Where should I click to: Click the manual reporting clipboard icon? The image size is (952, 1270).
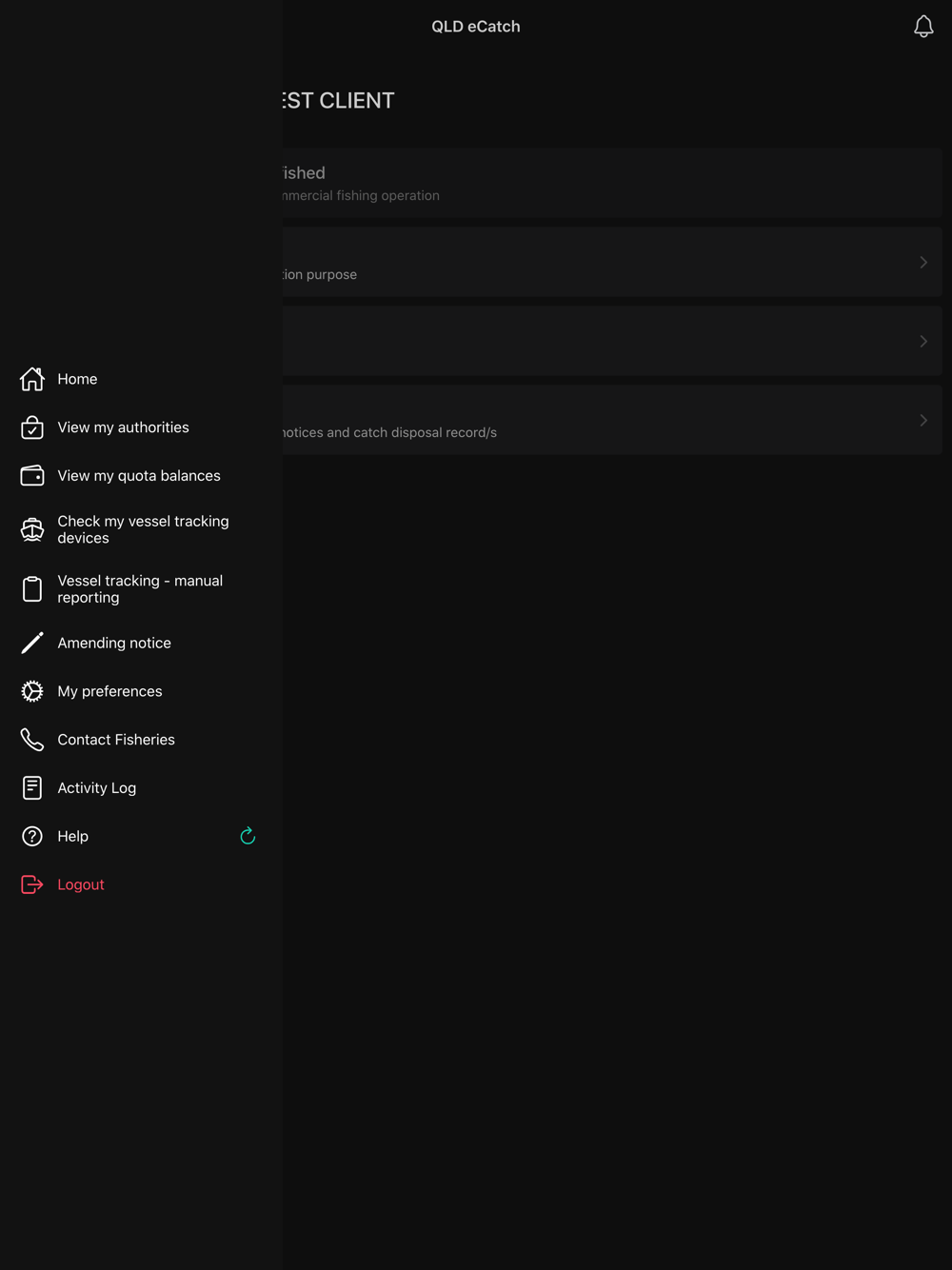[32, 589]
